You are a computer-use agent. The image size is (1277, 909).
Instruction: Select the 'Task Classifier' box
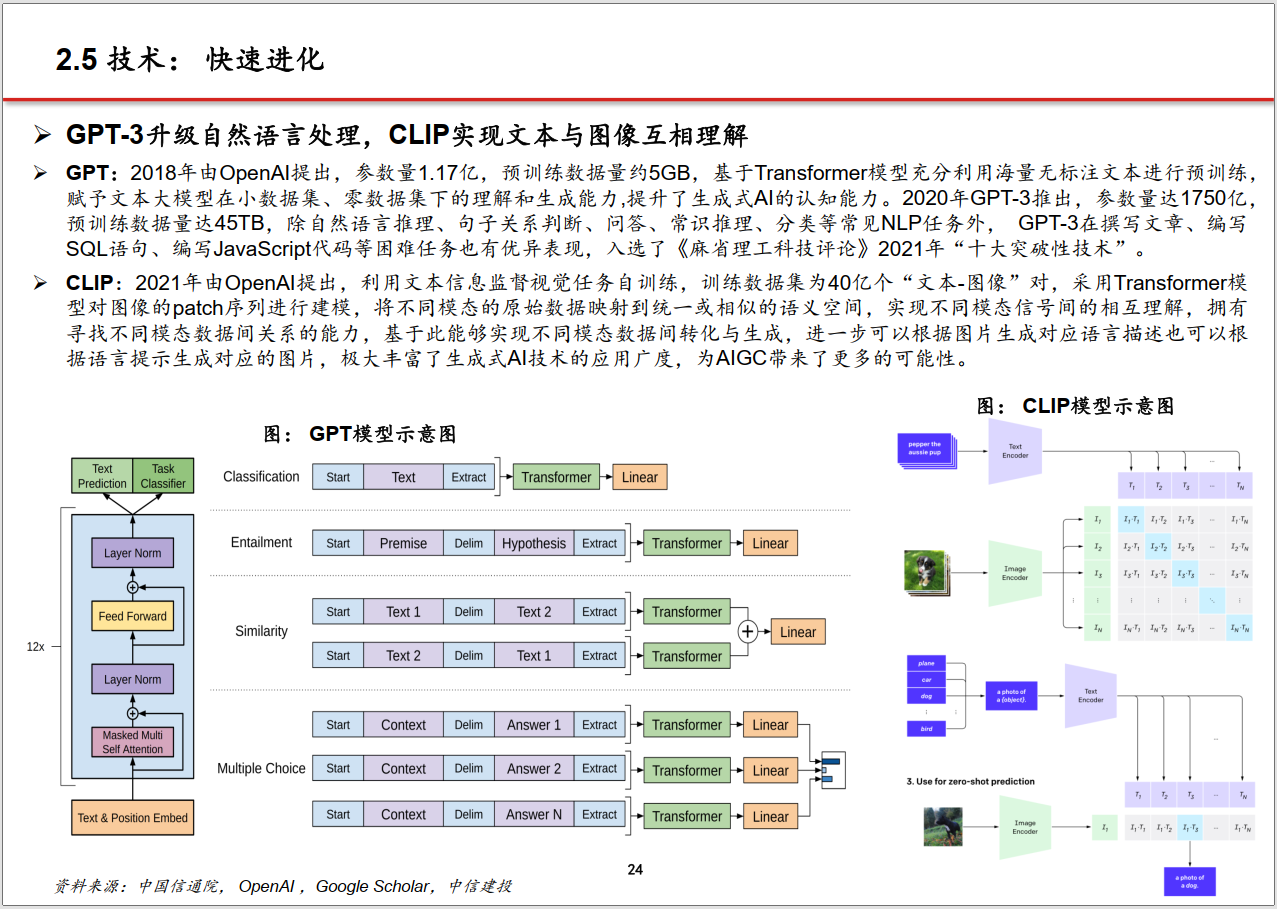tap(163, 476)
